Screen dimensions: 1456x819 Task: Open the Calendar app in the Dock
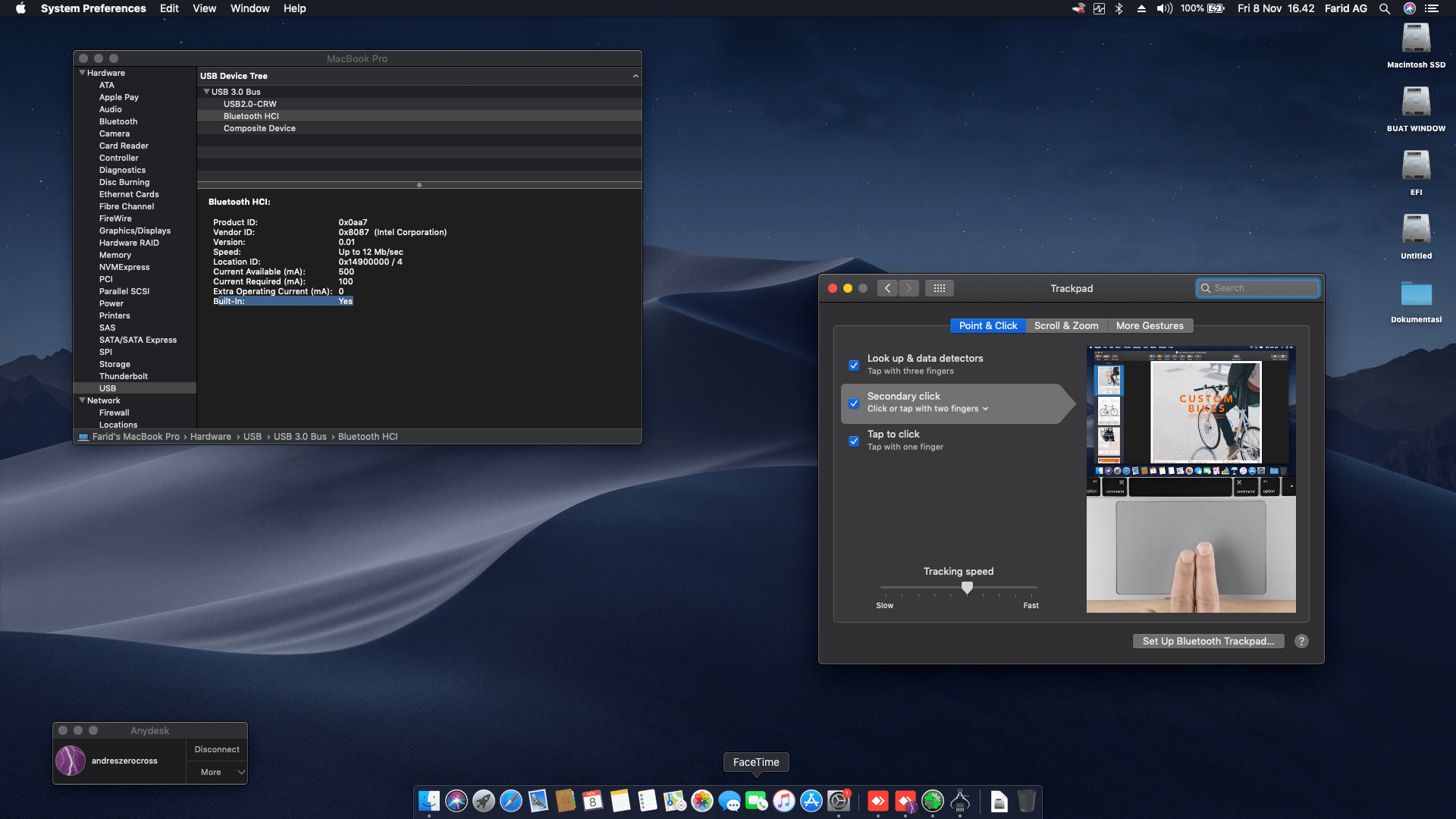pos(592,801)
